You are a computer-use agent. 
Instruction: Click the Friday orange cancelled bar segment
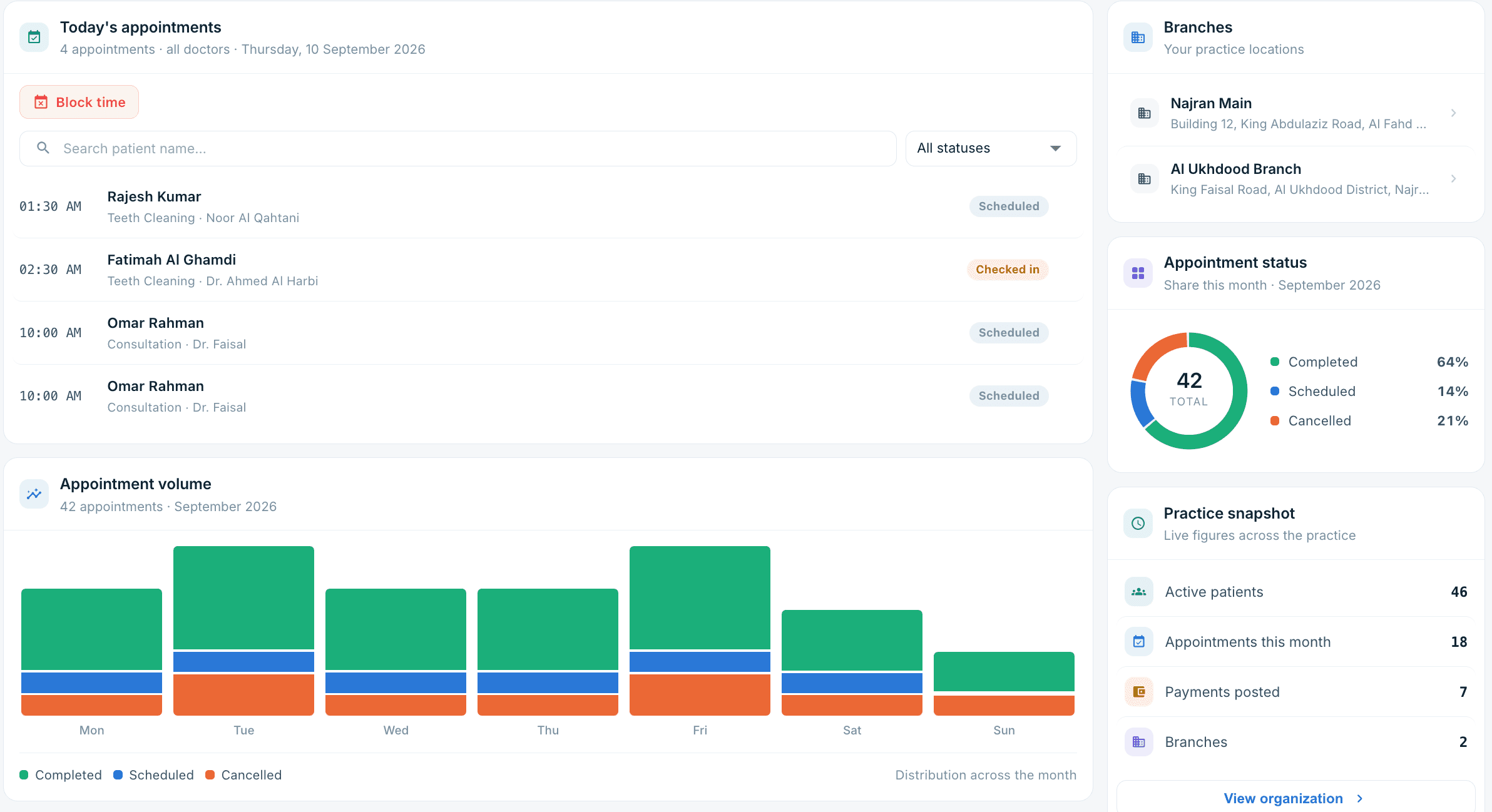click(700, 694)
